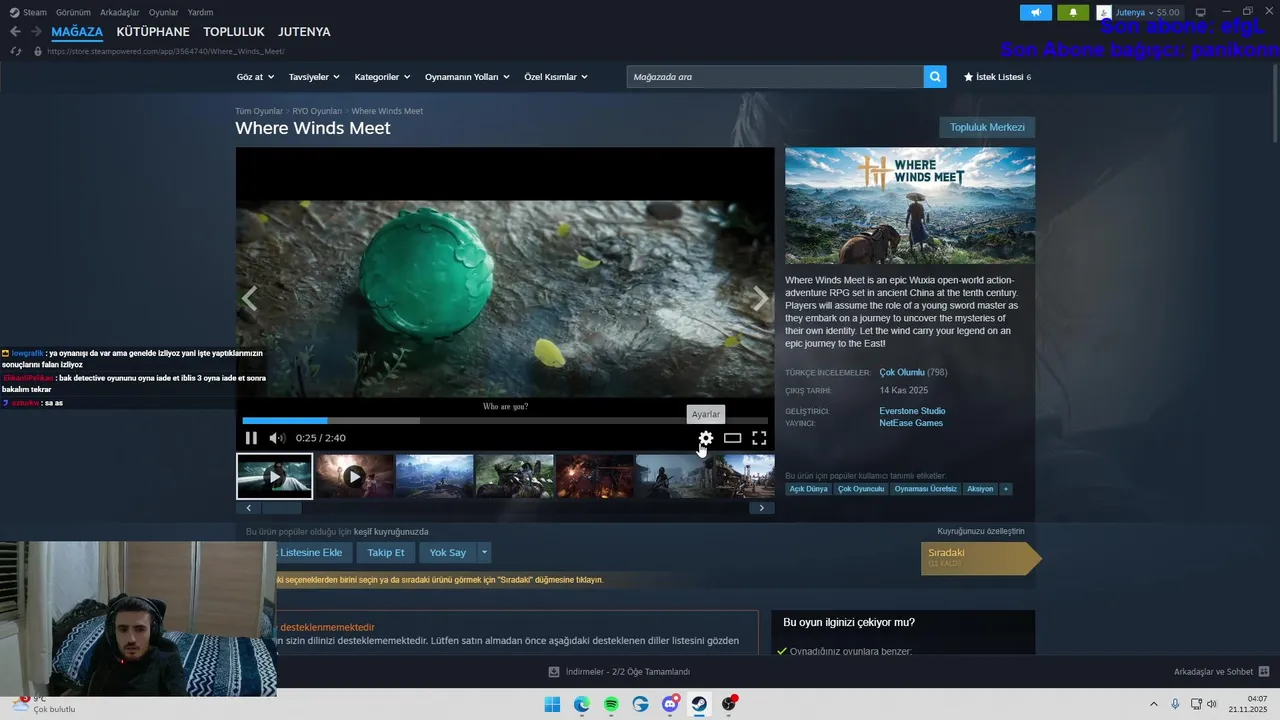Viewport: 1280px width, 720px height.
Task: Click the Çok Oyunculu tag
Action: tap(861, 489)
